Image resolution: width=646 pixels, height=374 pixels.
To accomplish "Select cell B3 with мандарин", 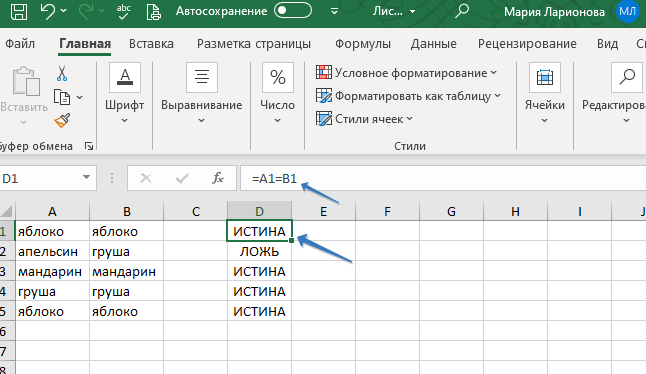I will point(126,271).
